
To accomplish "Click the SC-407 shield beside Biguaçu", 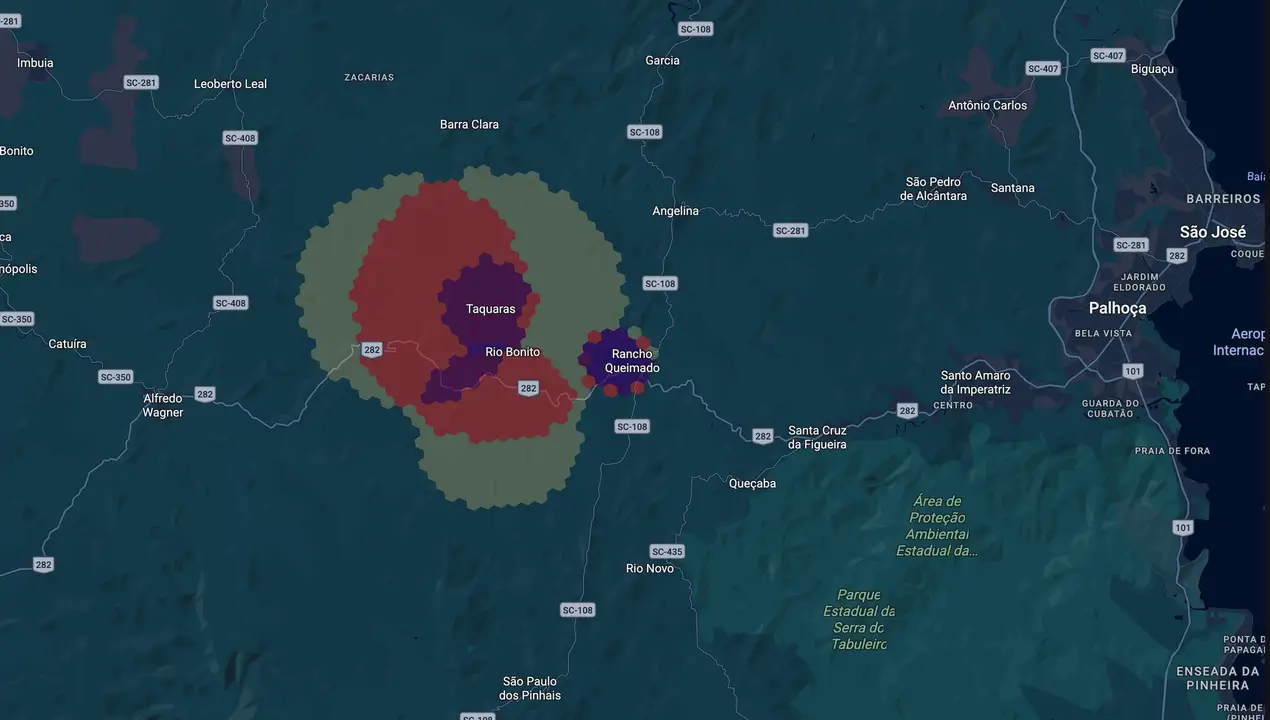I will click(1108, 56).
